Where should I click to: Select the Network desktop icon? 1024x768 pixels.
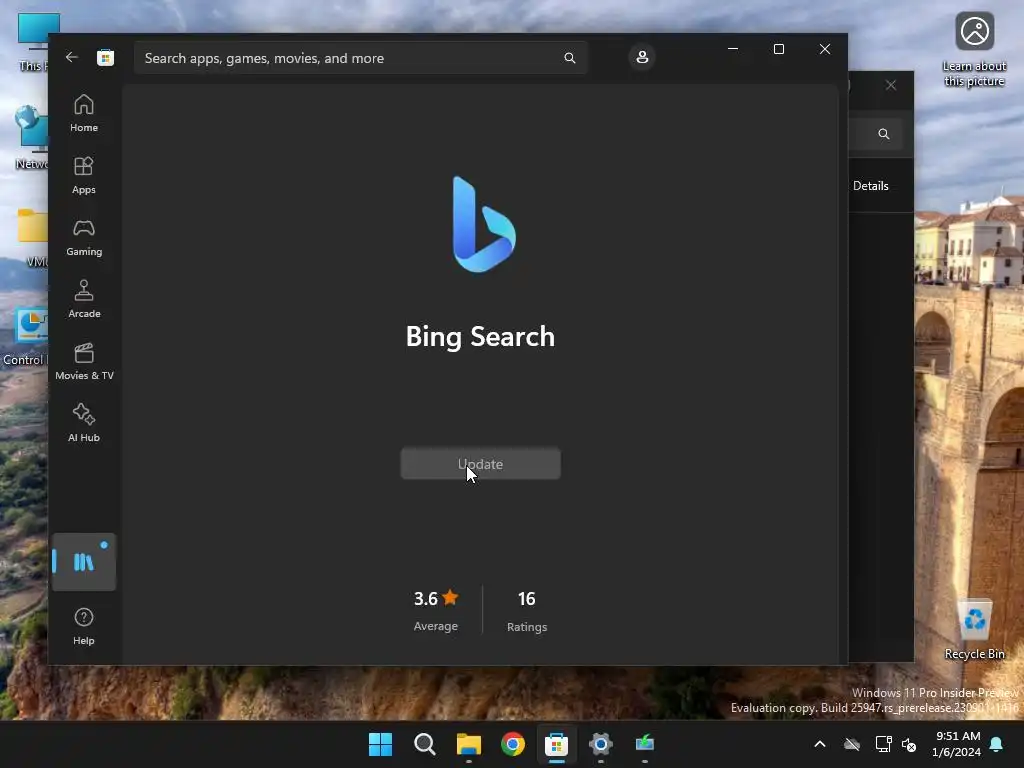31,137
